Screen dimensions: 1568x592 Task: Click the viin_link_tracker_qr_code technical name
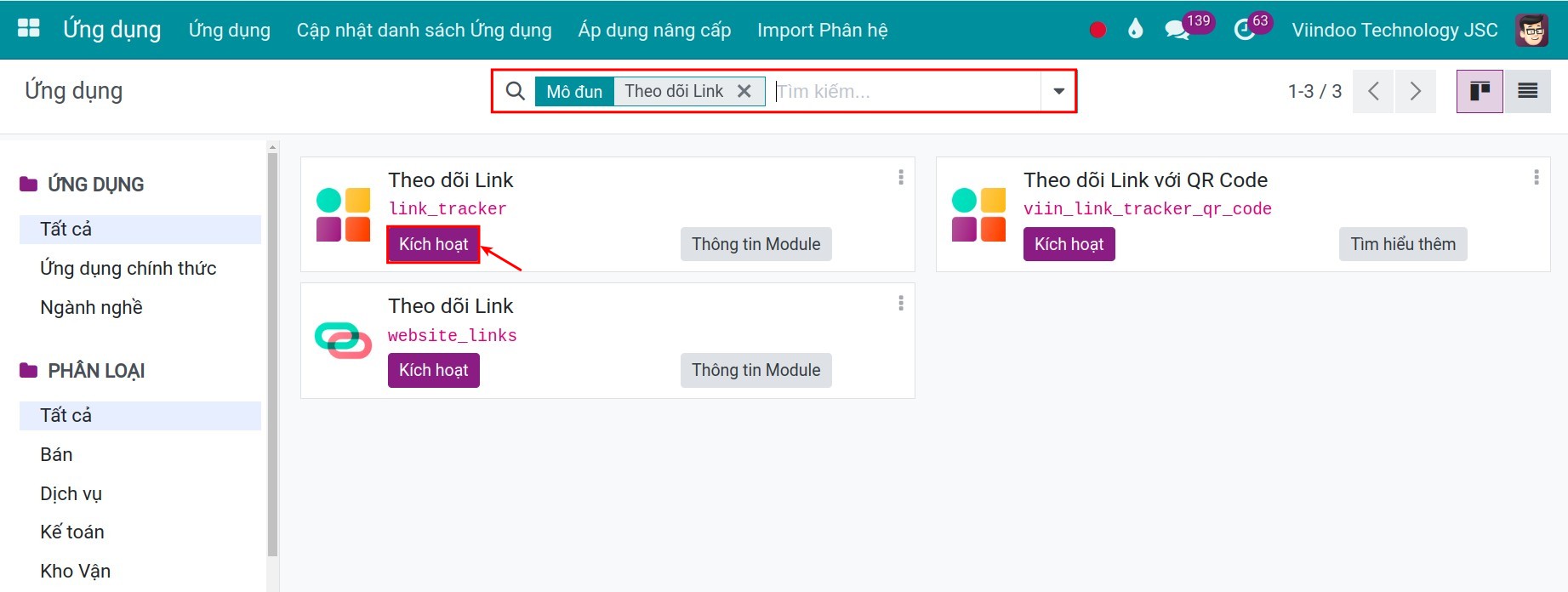pyautogui.click(x=1148, y=209)
